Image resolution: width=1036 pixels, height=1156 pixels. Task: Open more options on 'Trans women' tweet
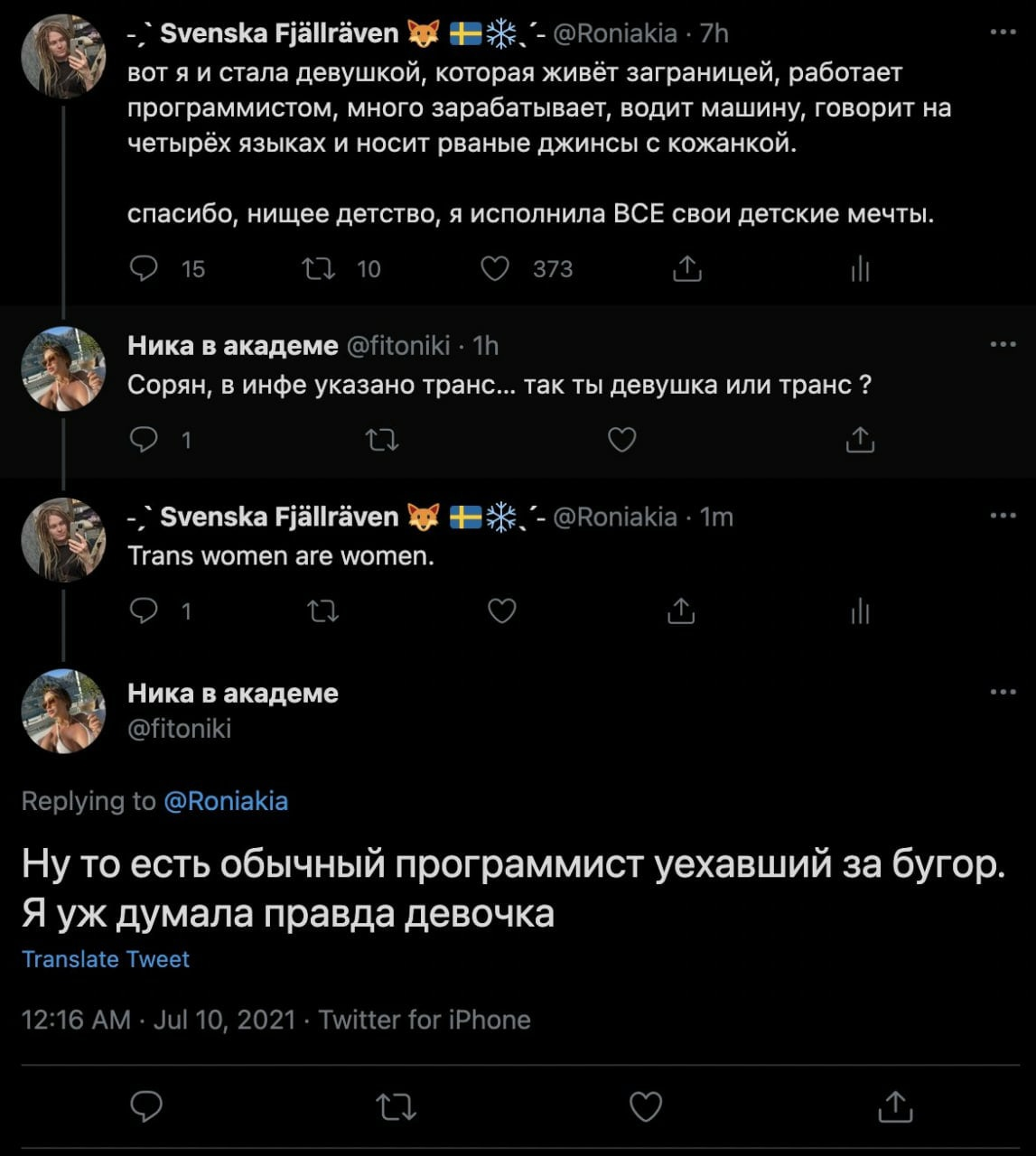pos(1003,517)
